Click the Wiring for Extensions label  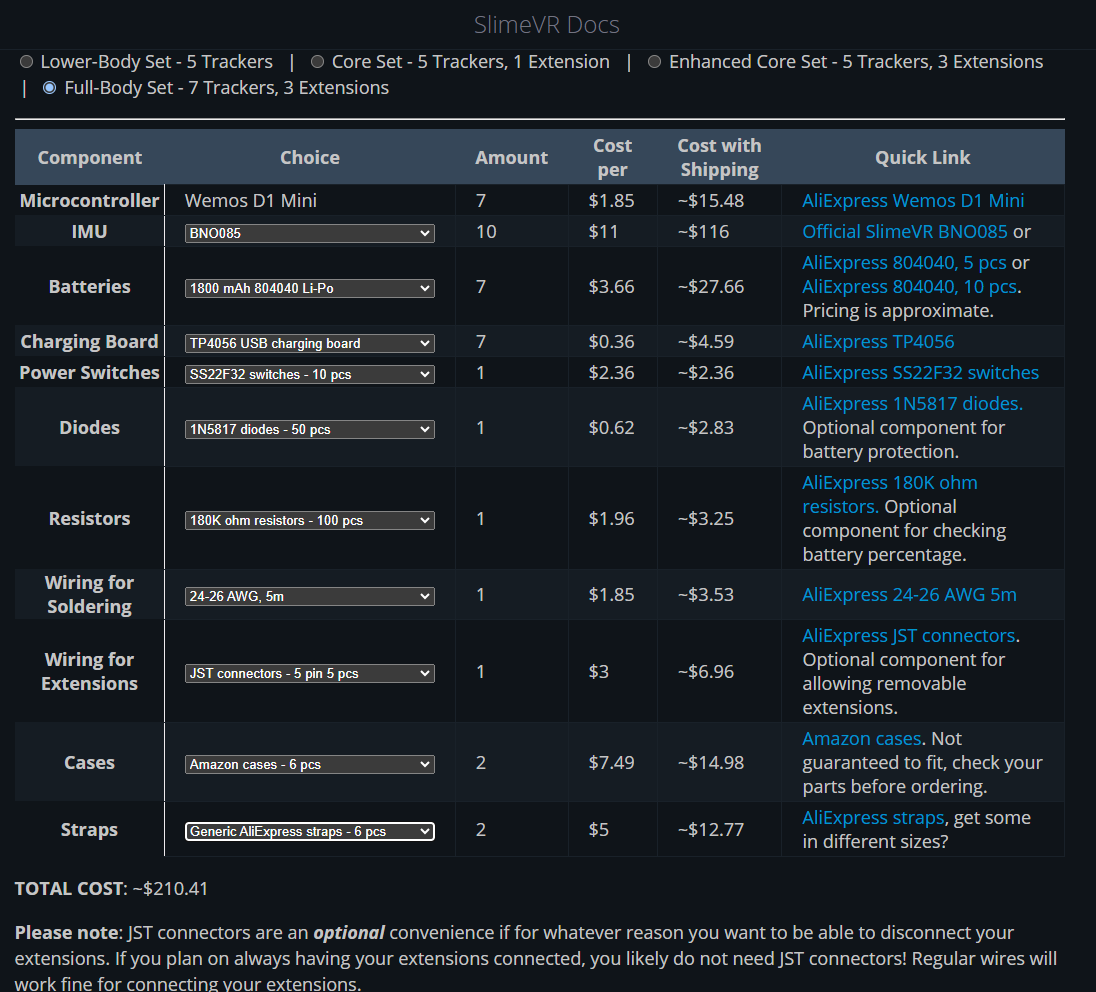click(89, 672)
